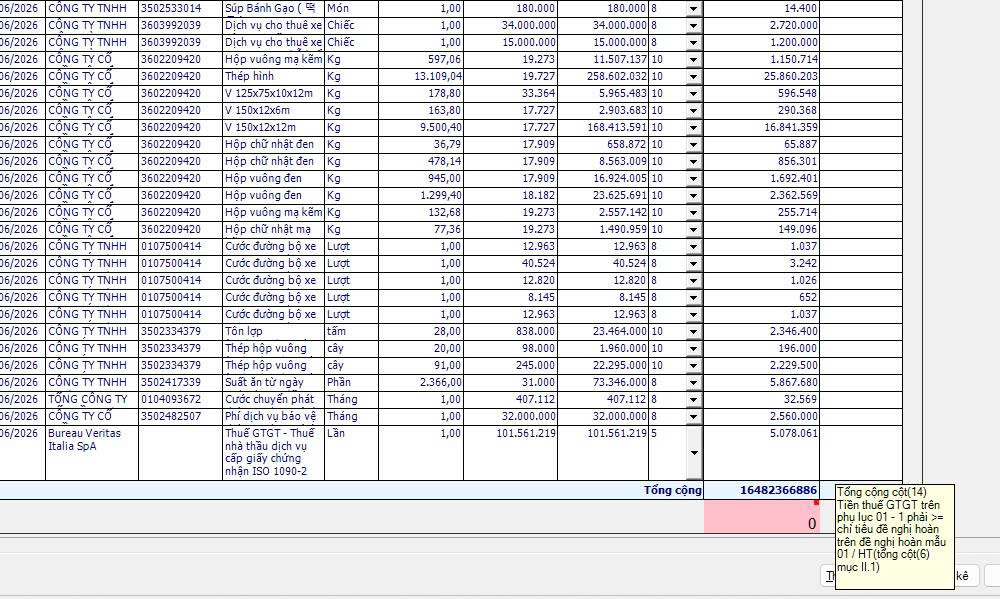Click tax amount 2.229.500
Screen dimensions: 1000x599
pos(761,366)
